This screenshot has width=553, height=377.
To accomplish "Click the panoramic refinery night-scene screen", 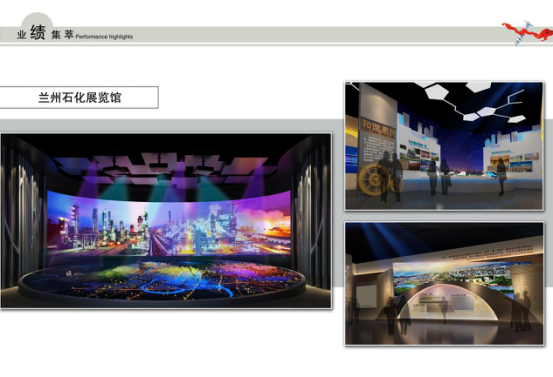I will coord(169,223).
